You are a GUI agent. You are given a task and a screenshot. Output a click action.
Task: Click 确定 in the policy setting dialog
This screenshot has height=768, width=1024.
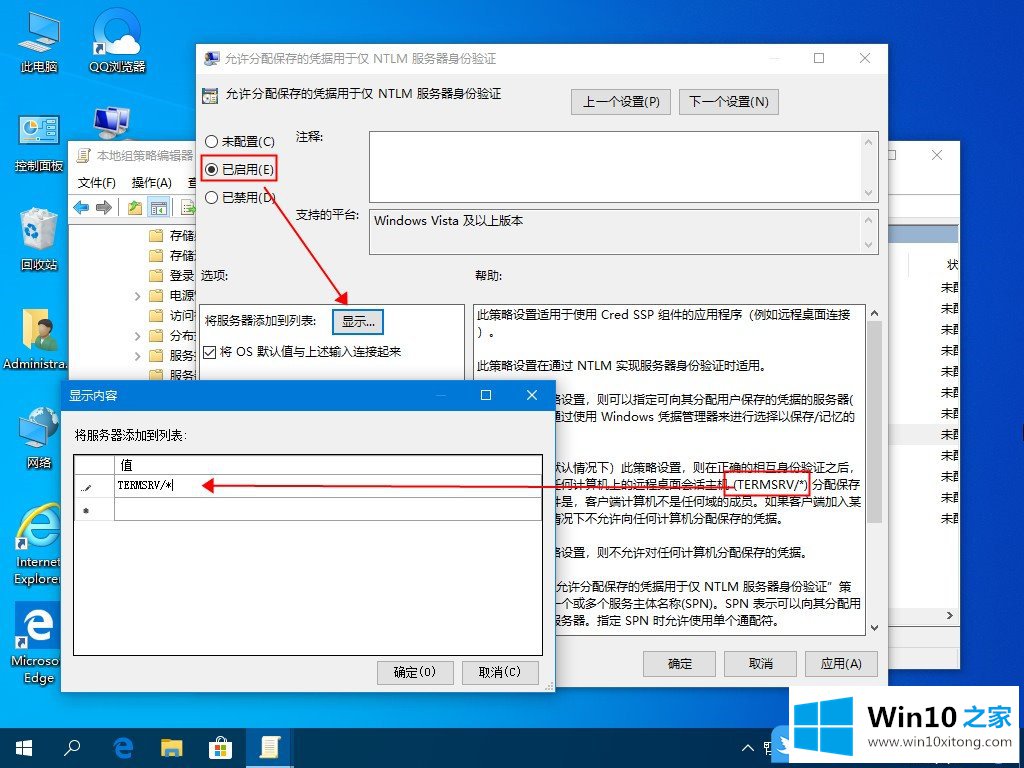[680, 664]
